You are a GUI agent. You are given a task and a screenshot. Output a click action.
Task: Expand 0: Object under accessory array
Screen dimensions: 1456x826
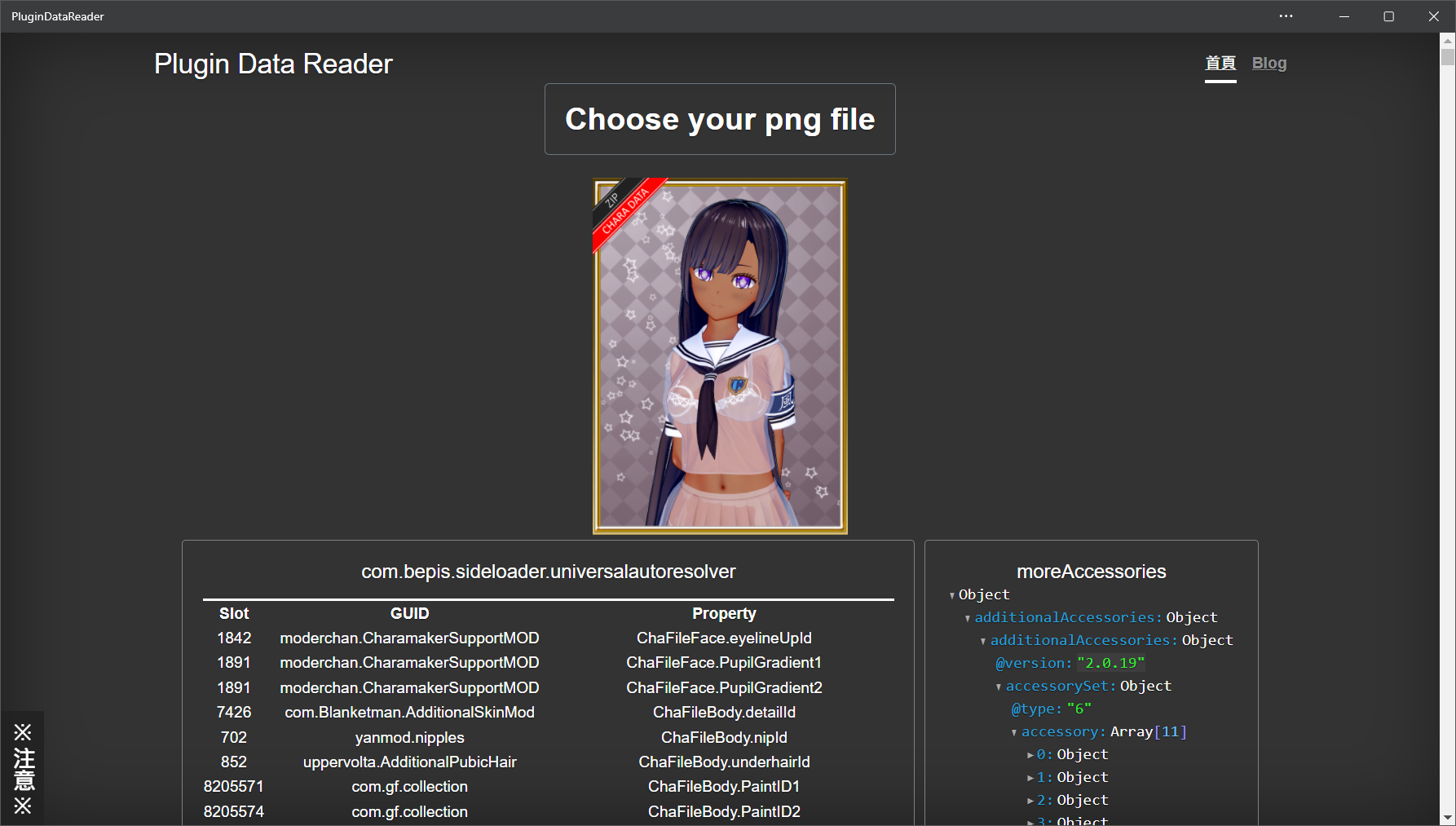[1030, 754]
